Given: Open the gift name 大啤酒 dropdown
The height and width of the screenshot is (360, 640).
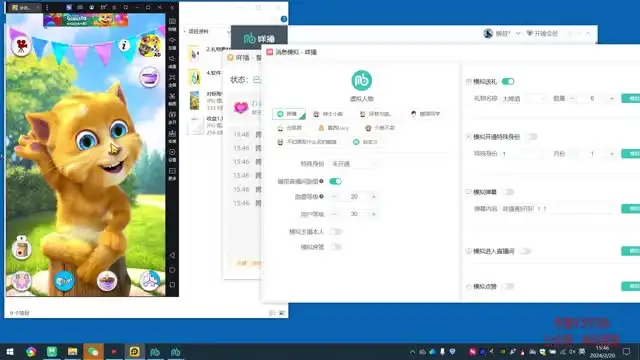Looking at the screenshot, I should point(524,98).
